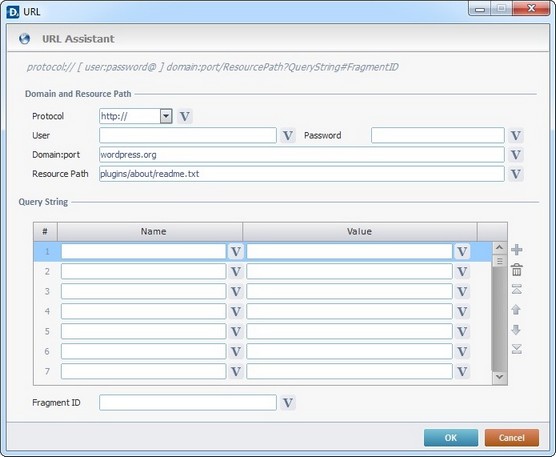Move selected row down one position
556x457 pixels.
click(516, 330)
